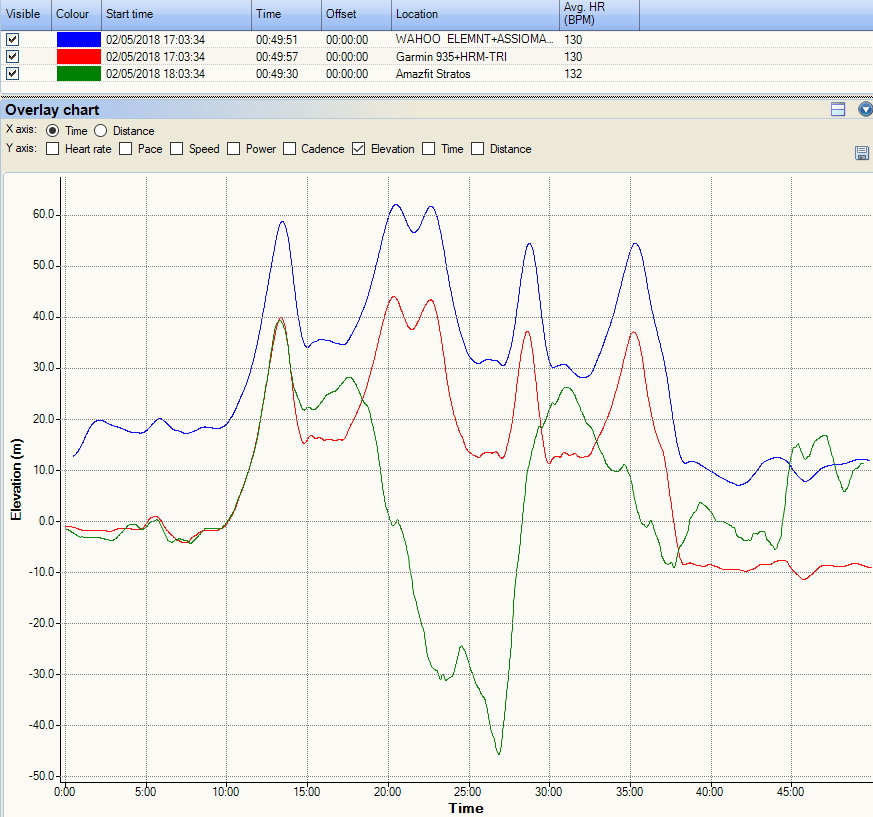
Task: Check the Speed Y axis option
Action: 177,149
